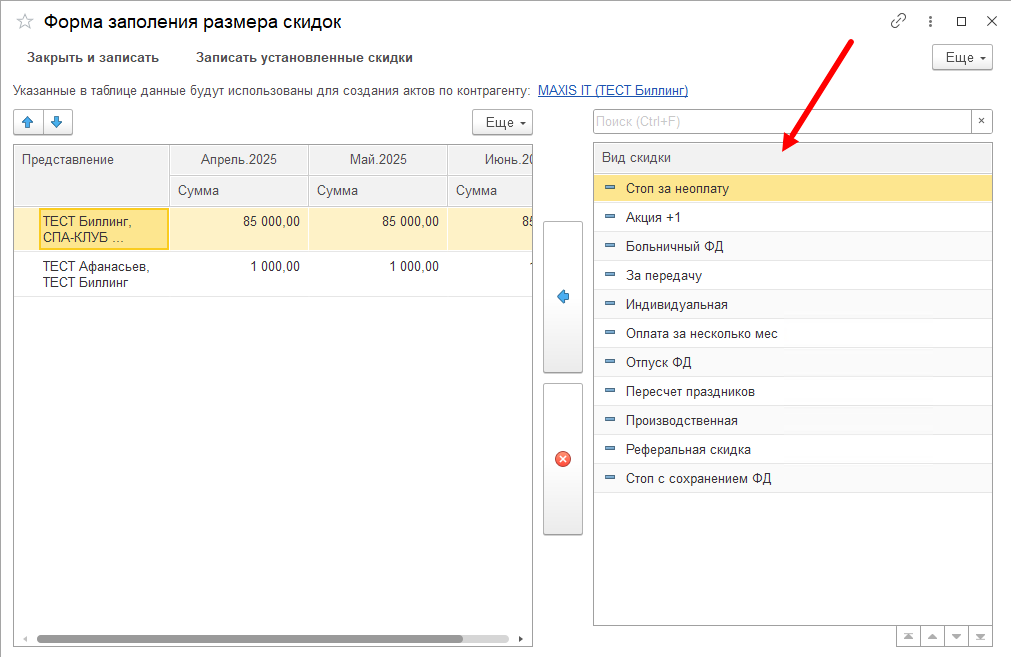Open the table's Еще dropdown menu
Viewport: 1011px width, 657px height.
click(x=502, y=122)
